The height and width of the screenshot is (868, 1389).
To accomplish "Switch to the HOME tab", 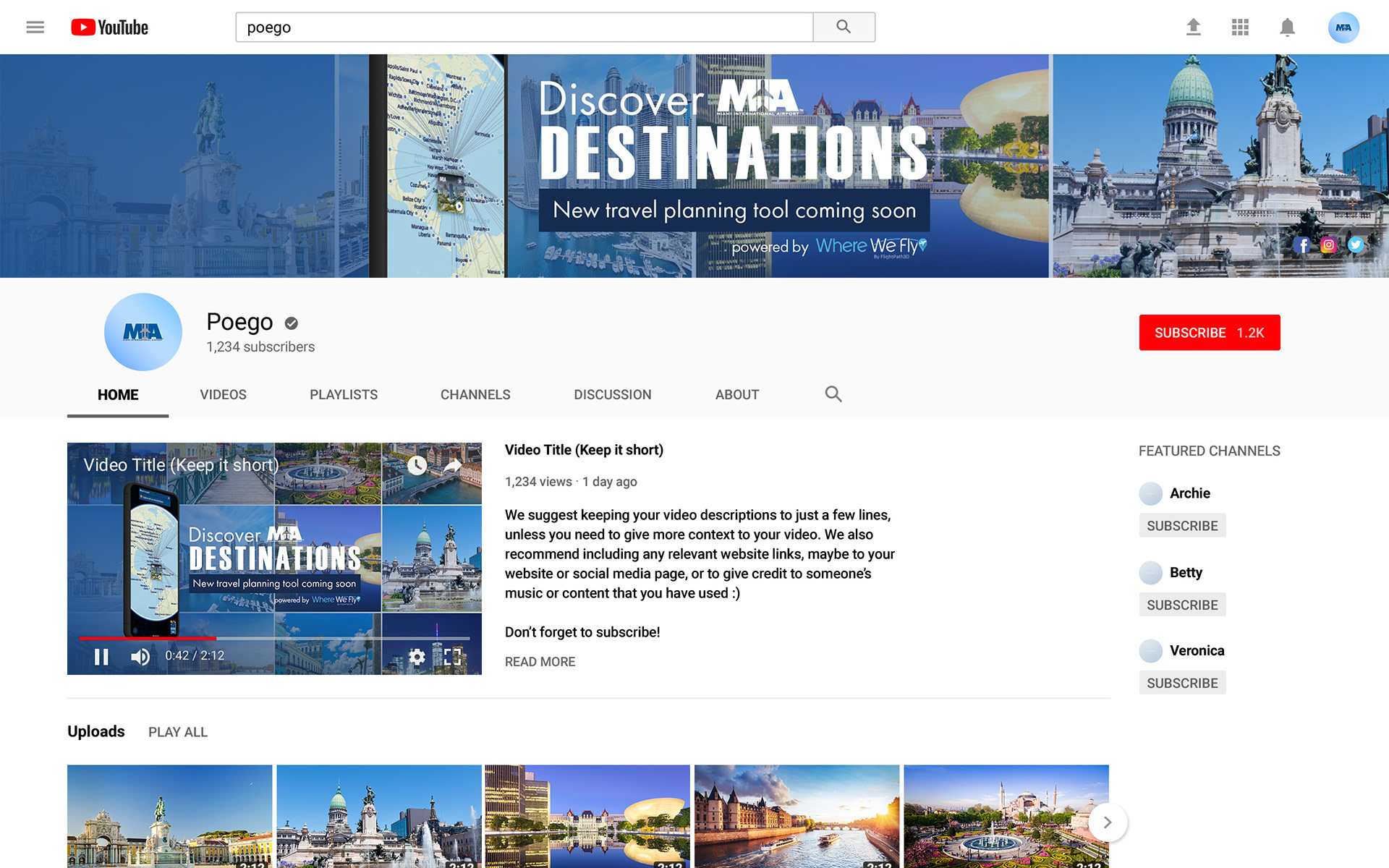I will 118,395.
